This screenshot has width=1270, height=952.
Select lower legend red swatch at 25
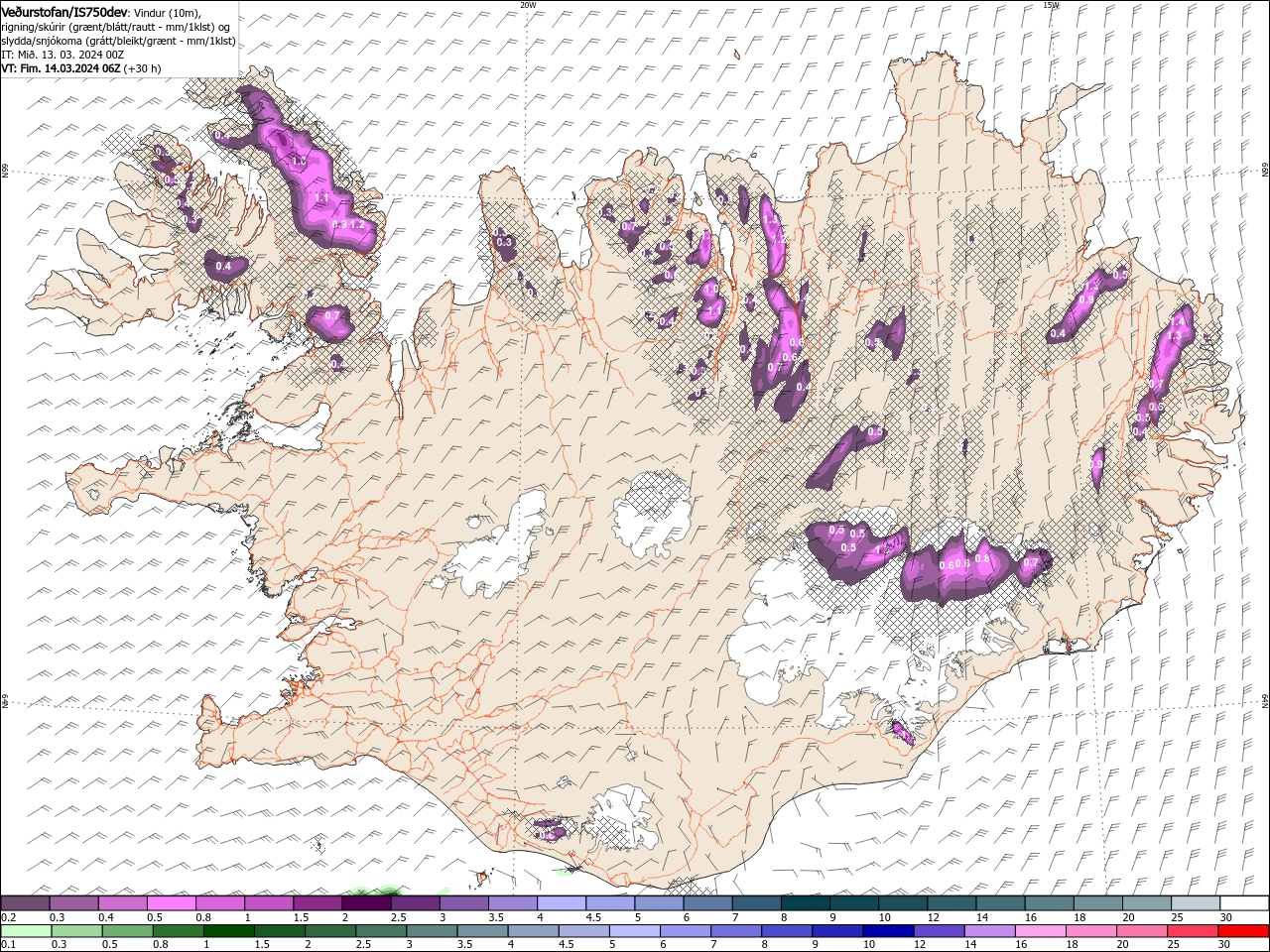tap(1193, 931)
